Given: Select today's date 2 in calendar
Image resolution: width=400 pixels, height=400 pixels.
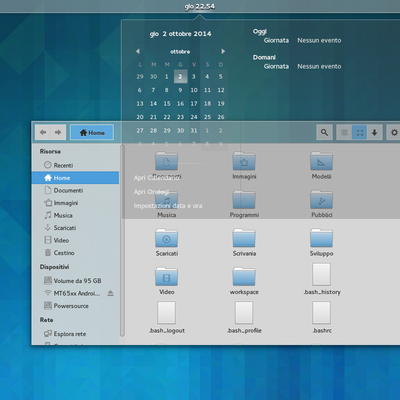Looking at the screenshot, I should tap(180, 77).
